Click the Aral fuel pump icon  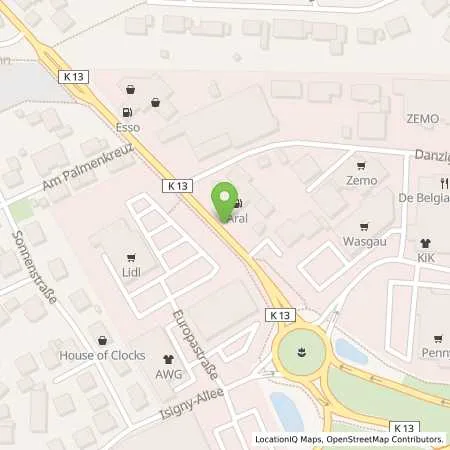click(239, 203)
